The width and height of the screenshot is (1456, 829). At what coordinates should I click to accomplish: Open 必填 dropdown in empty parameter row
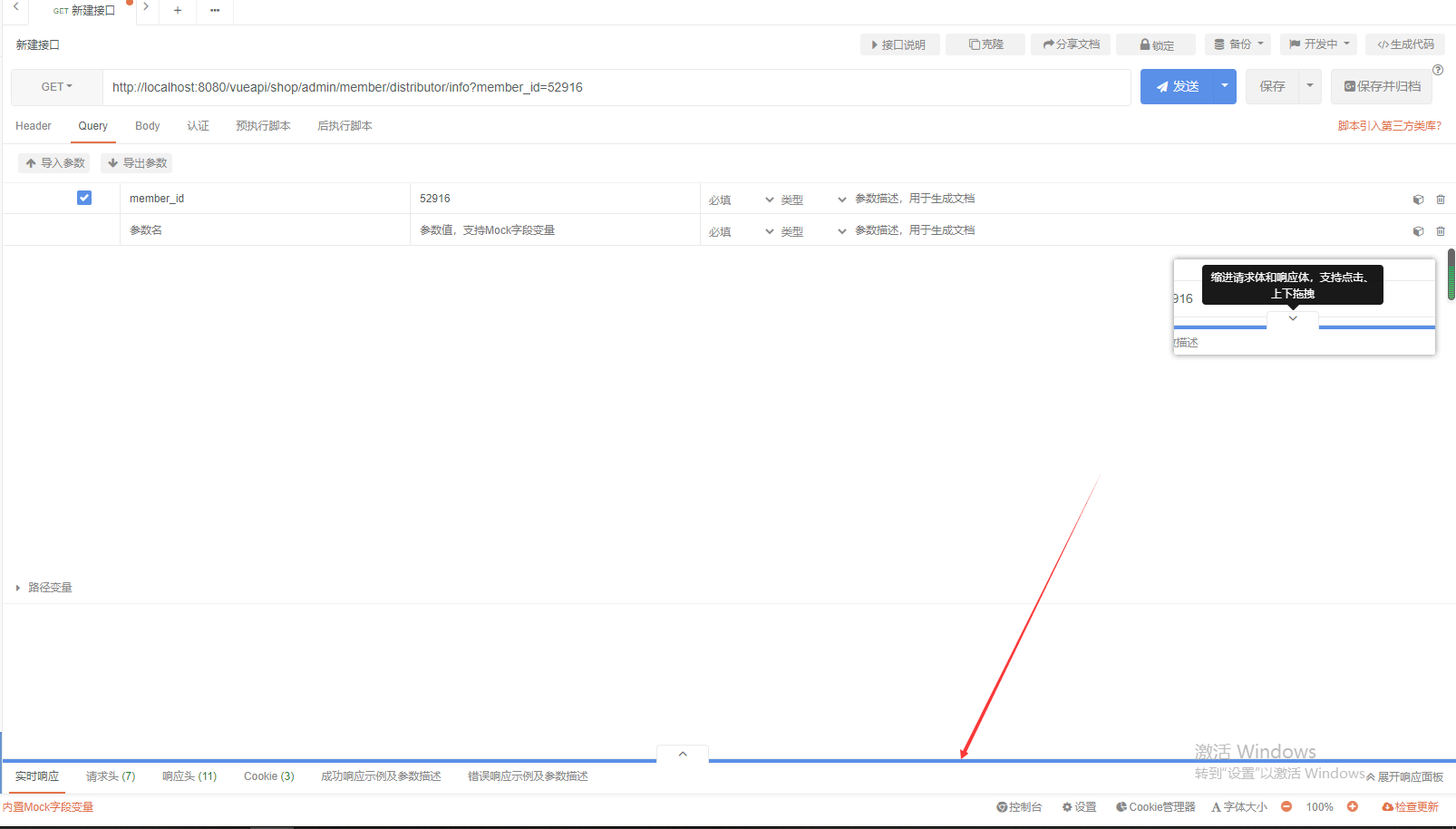741,231
